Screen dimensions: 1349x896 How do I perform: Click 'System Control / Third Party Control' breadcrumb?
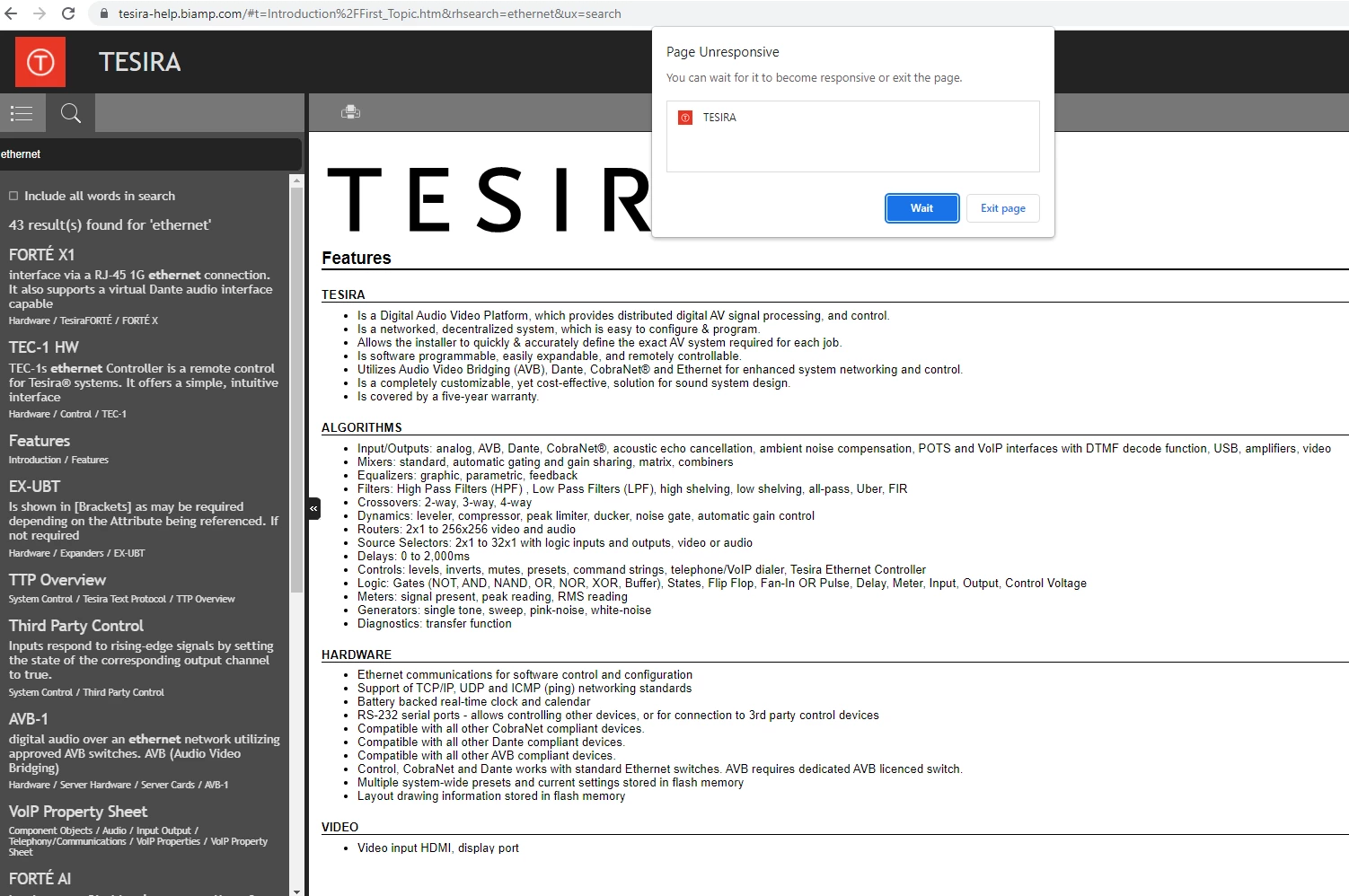coord(86,692)
